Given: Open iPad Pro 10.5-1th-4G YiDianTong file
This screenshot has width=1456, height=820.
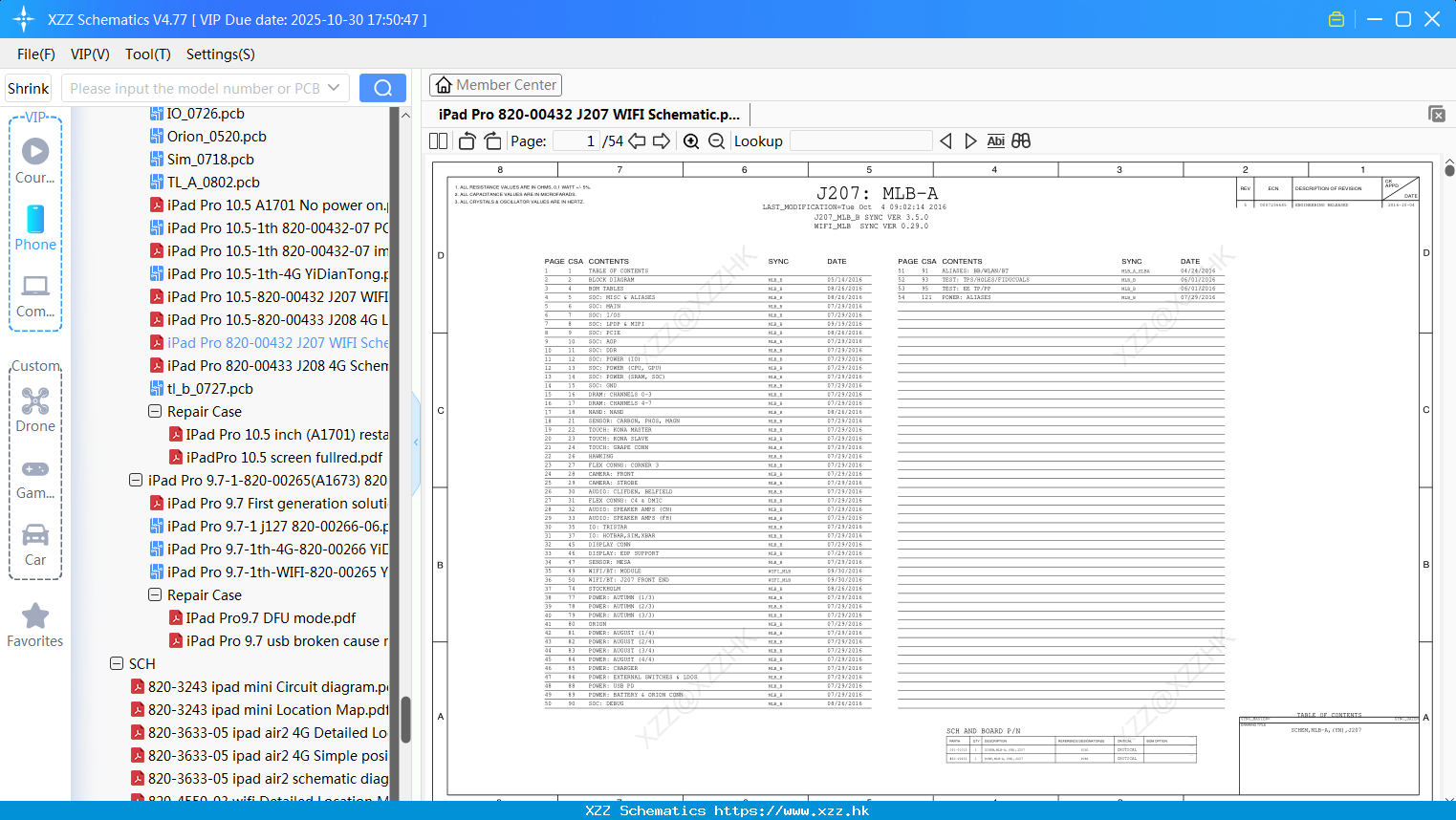Looking at the screenshot, I should coord(269,274).
